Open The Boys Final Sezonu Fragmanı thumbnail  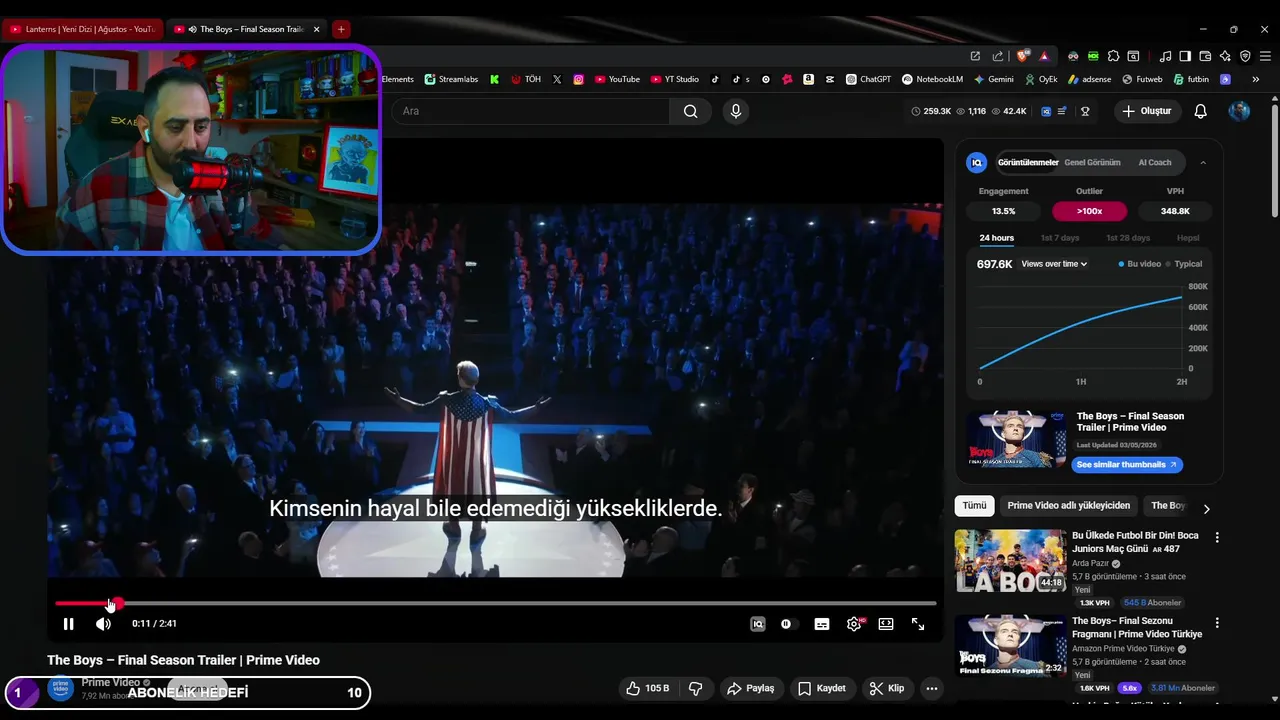coord(1010,646)
